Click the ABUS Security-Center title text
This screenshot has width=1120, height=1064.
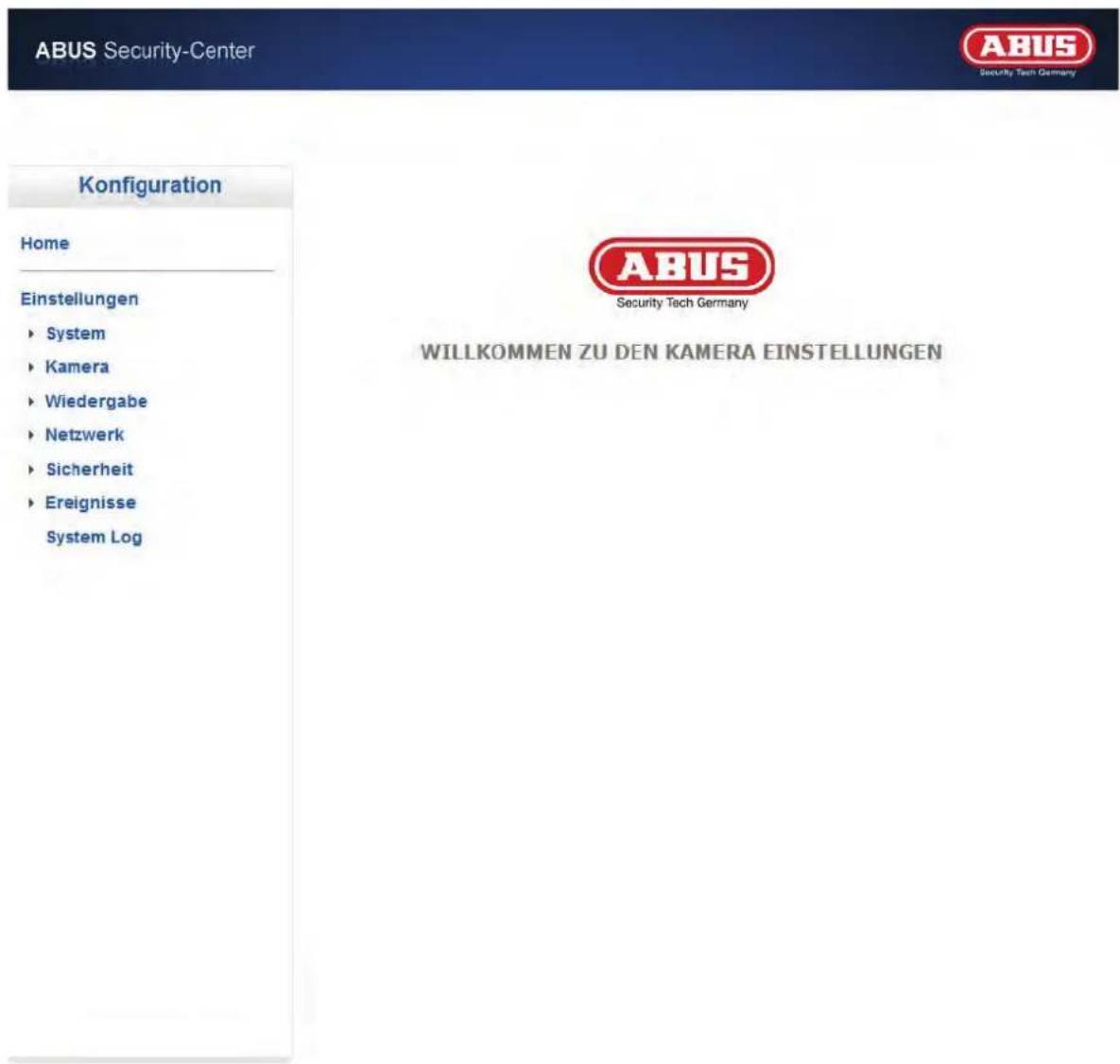(x=145, y=51)
